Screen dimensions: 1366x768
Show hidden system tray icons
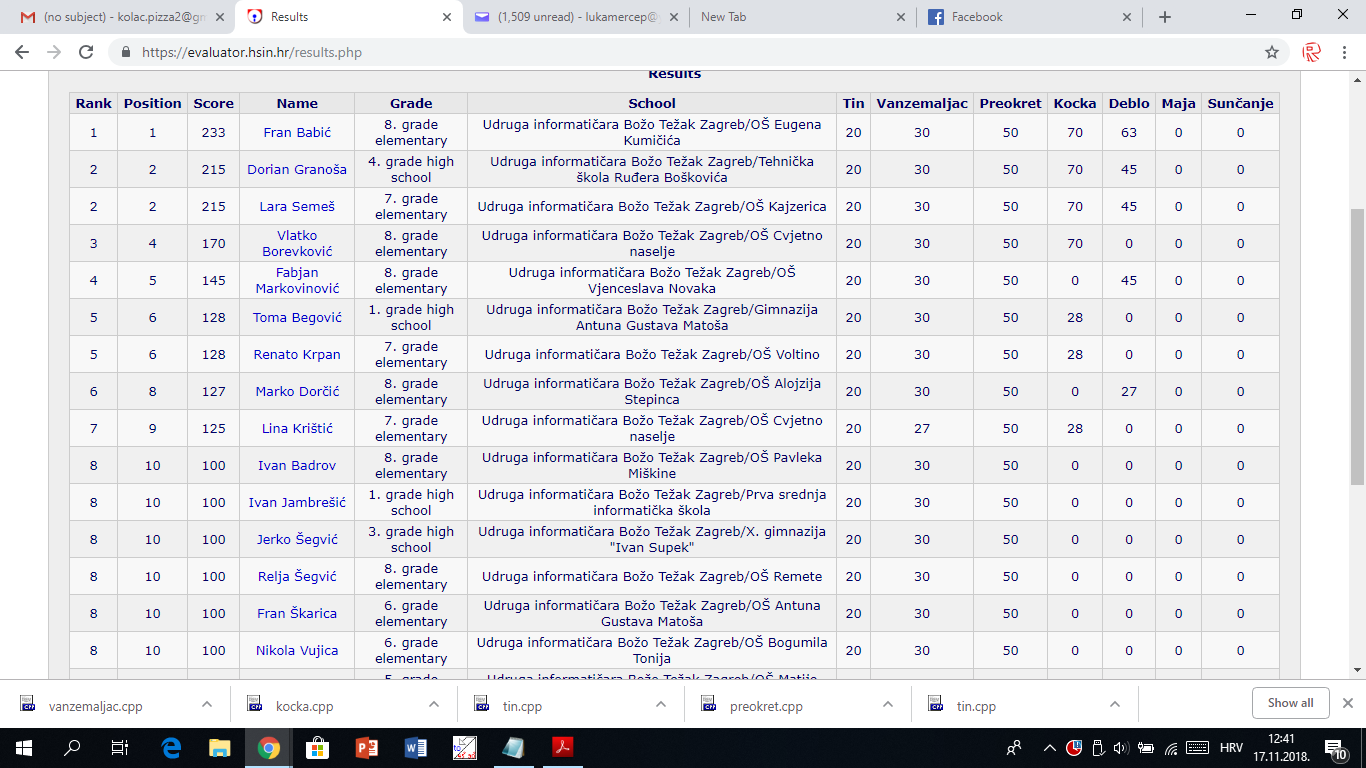tap(1049, 747)
